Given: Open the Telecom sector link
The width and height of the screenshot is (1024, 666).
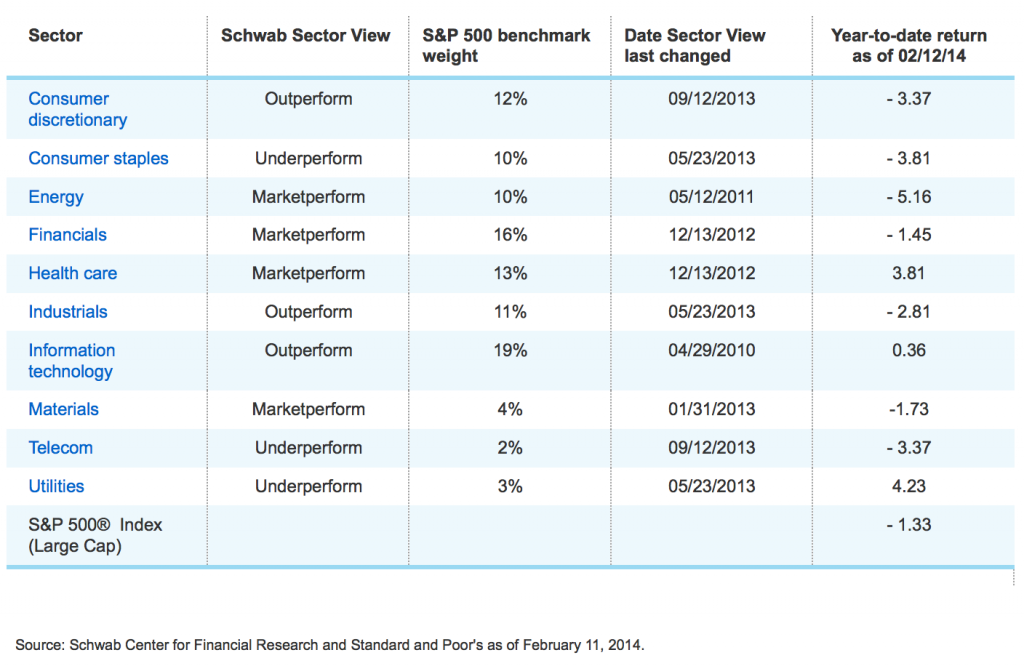Looking at the screenshot, I should point(60,447).
